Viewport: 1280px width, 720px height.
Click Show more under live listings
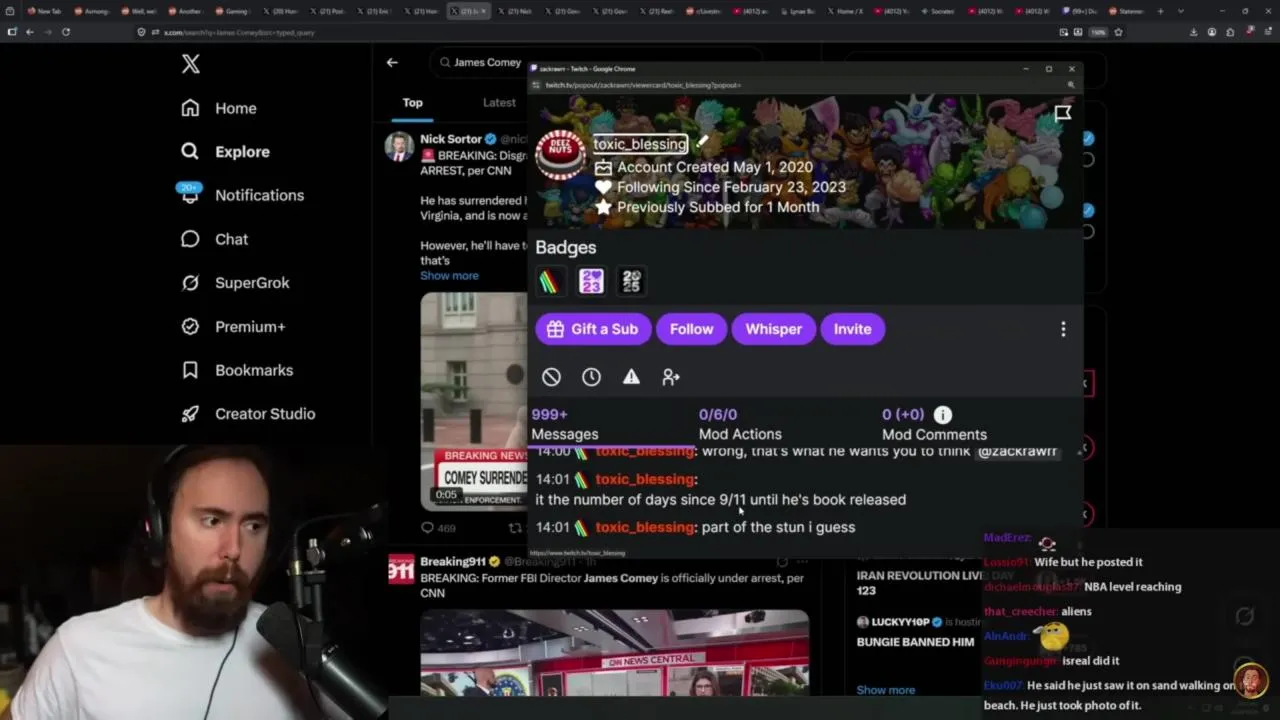coord(885,690)
